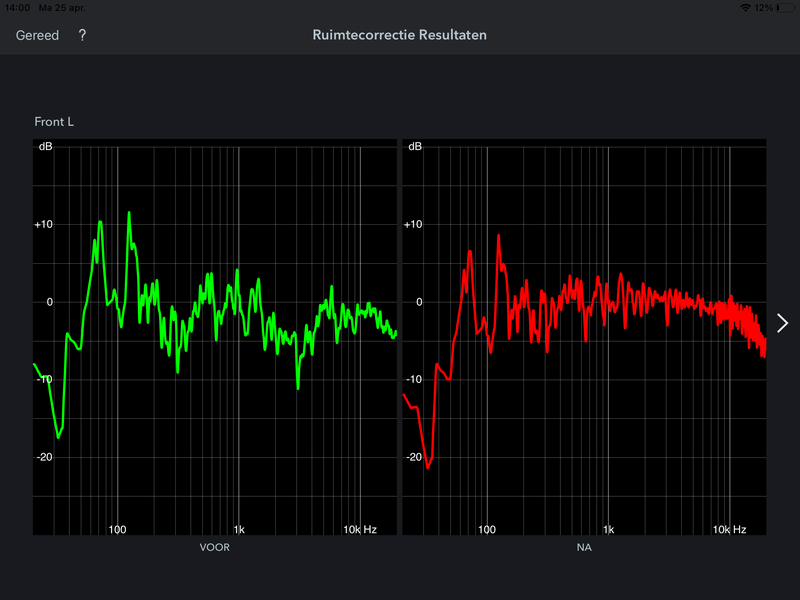The image size is (800, 600).
Task: Tap the battery indicator icon
Action: tap(786, 8)
